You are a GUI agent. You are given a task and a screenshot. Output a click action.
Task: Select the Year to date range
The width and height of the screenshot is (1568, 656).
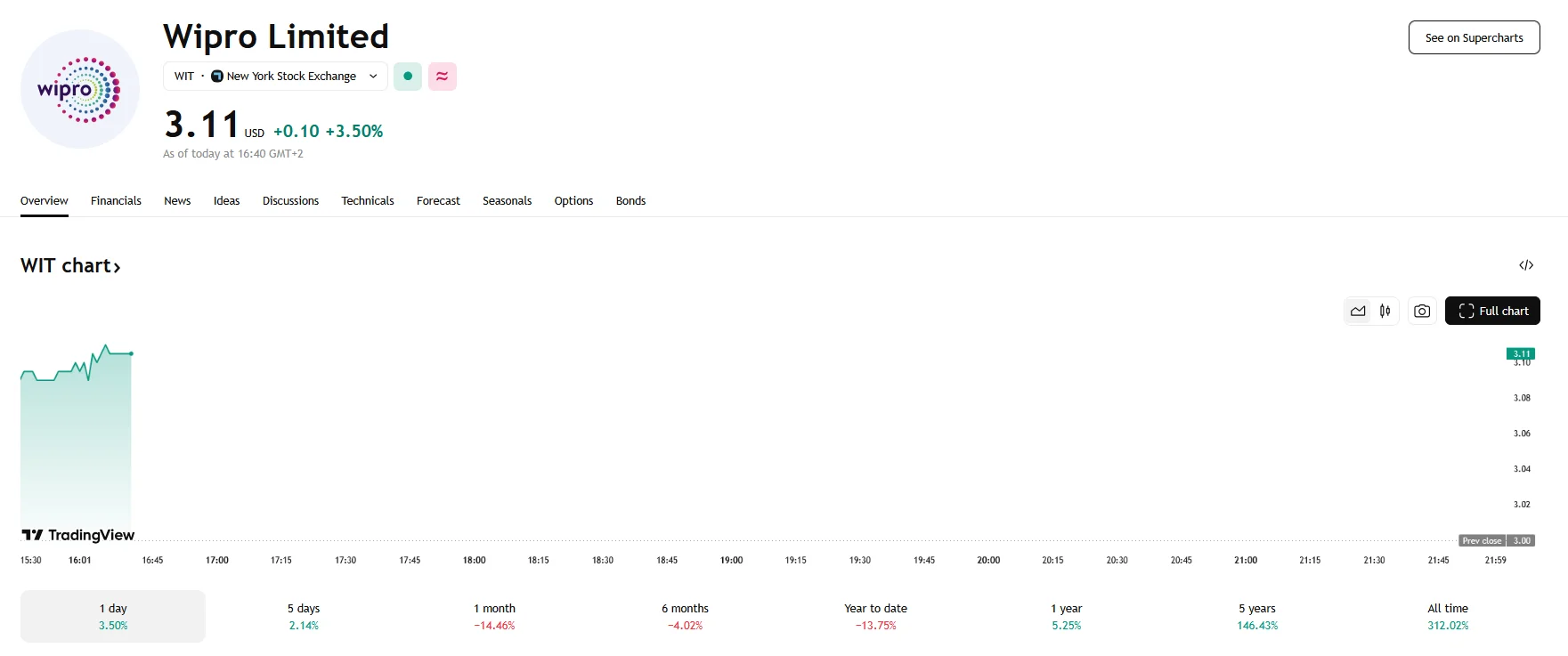pyautogui.click(x=875, y=616)
